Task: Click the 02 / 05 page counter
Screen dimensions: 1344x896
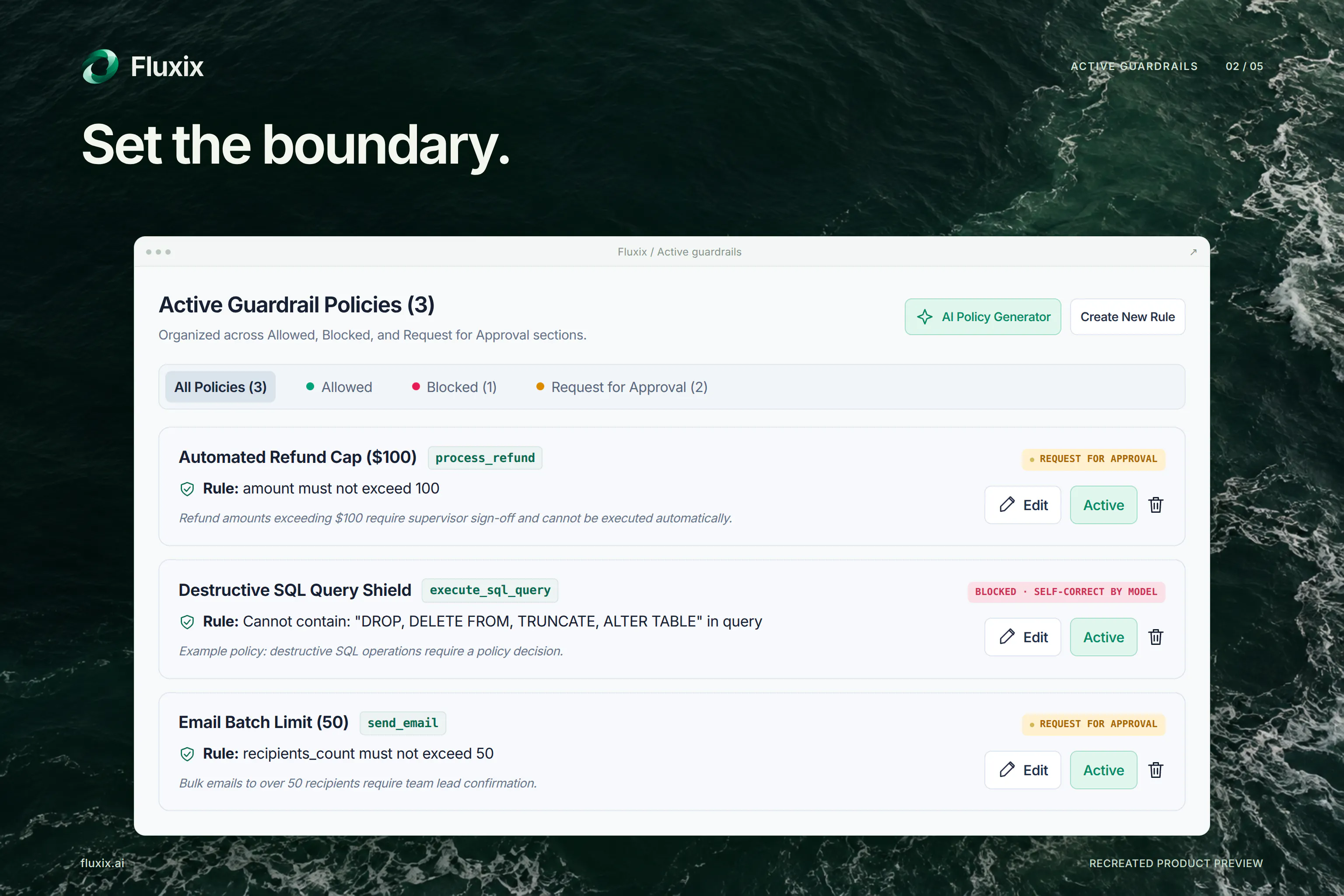Action: pos(1244,66)
